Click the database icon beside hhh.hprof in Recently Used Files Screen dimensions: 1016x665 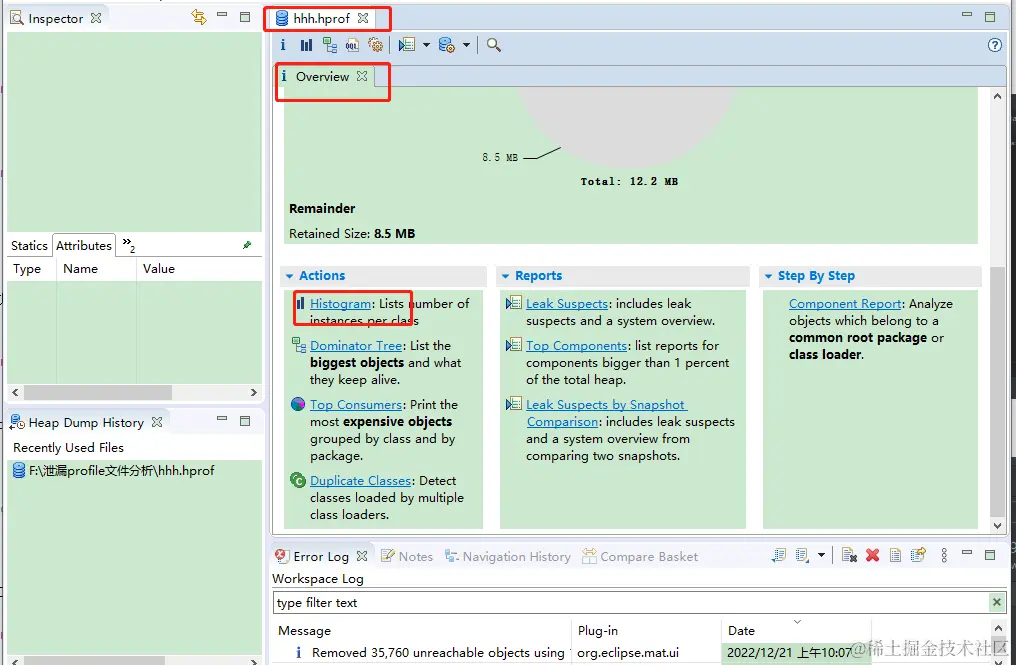(x=19, y=471)
